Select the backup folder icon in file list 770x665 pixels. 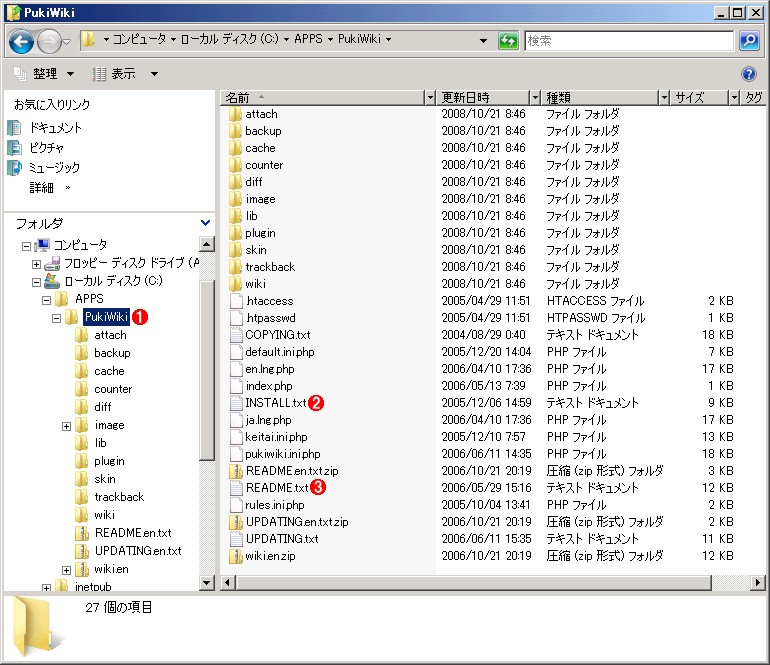236,131
